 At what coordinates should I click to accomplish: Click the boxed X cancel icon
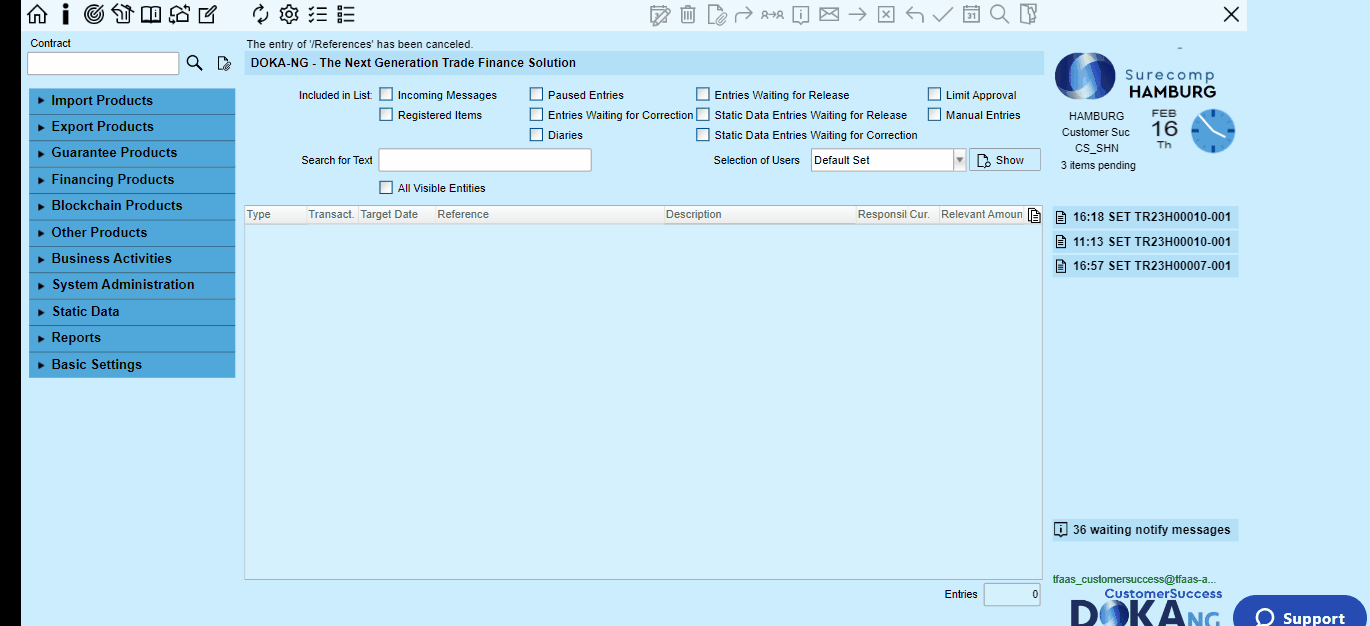pos(886,14)
